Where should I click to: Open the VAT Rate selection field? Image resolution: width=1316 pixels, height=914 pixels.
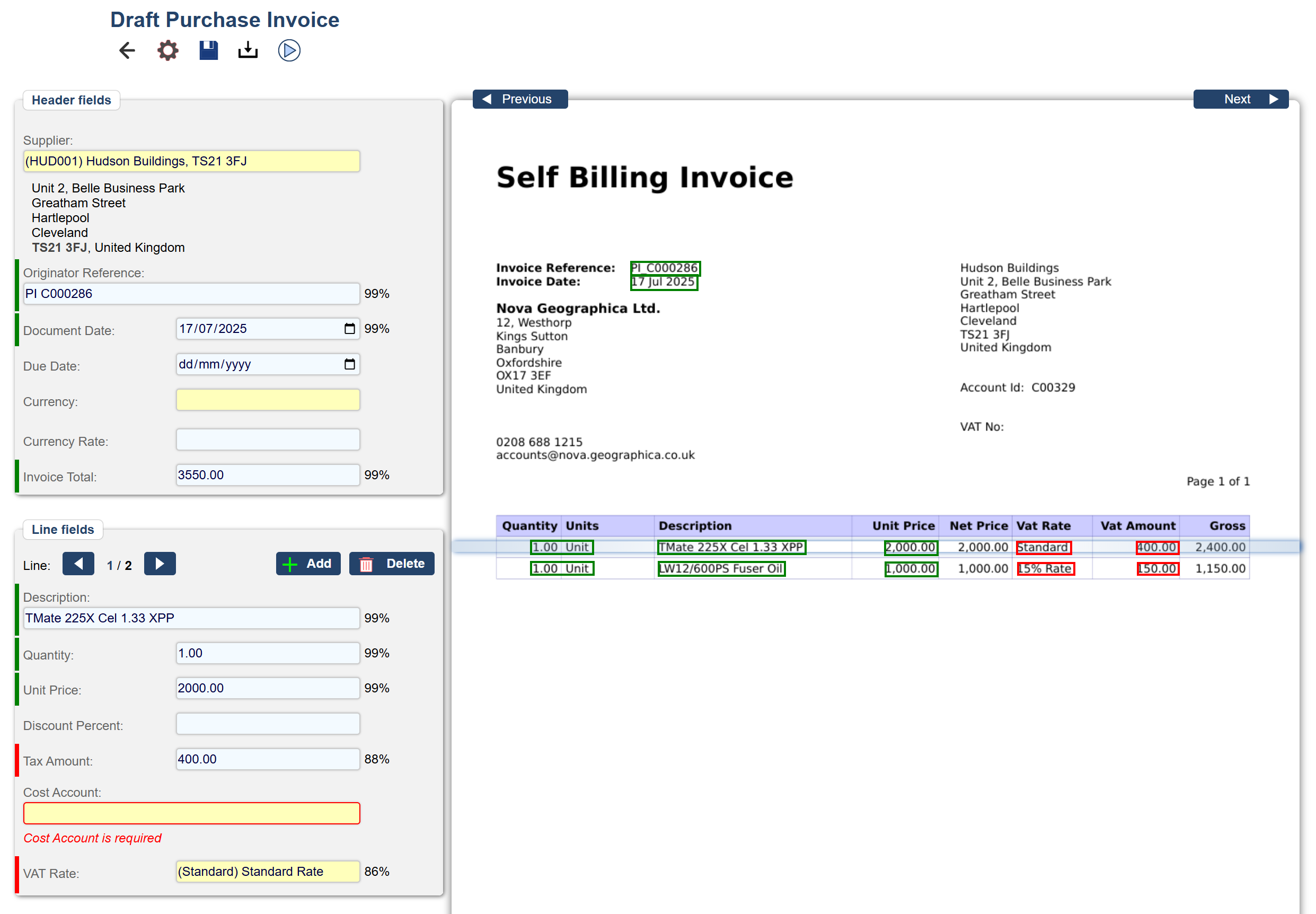(x=267, y=871)
